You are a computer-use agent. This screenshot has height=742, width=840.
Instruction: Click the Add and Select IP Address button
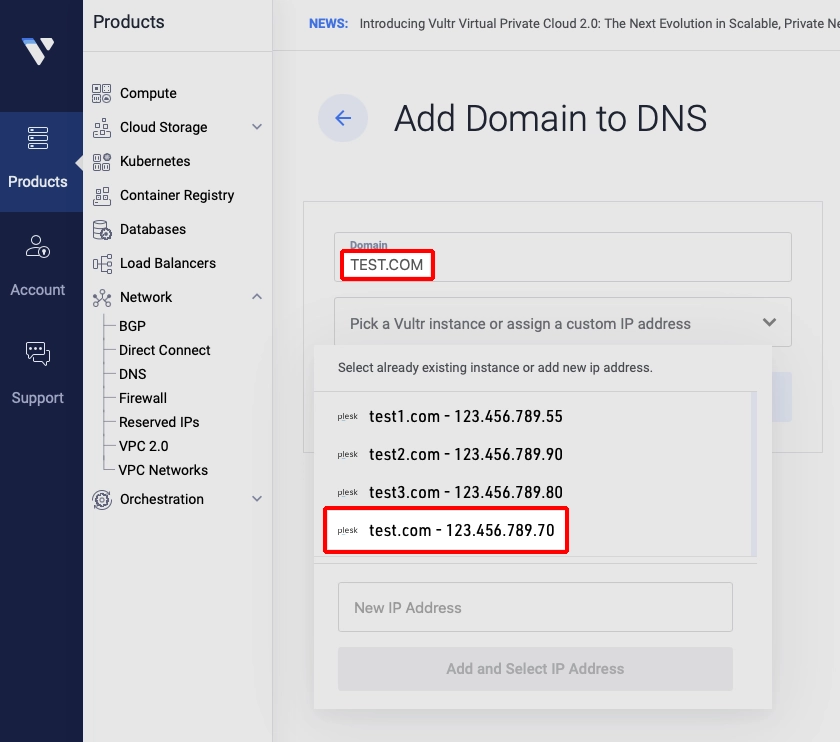(535, 669)
